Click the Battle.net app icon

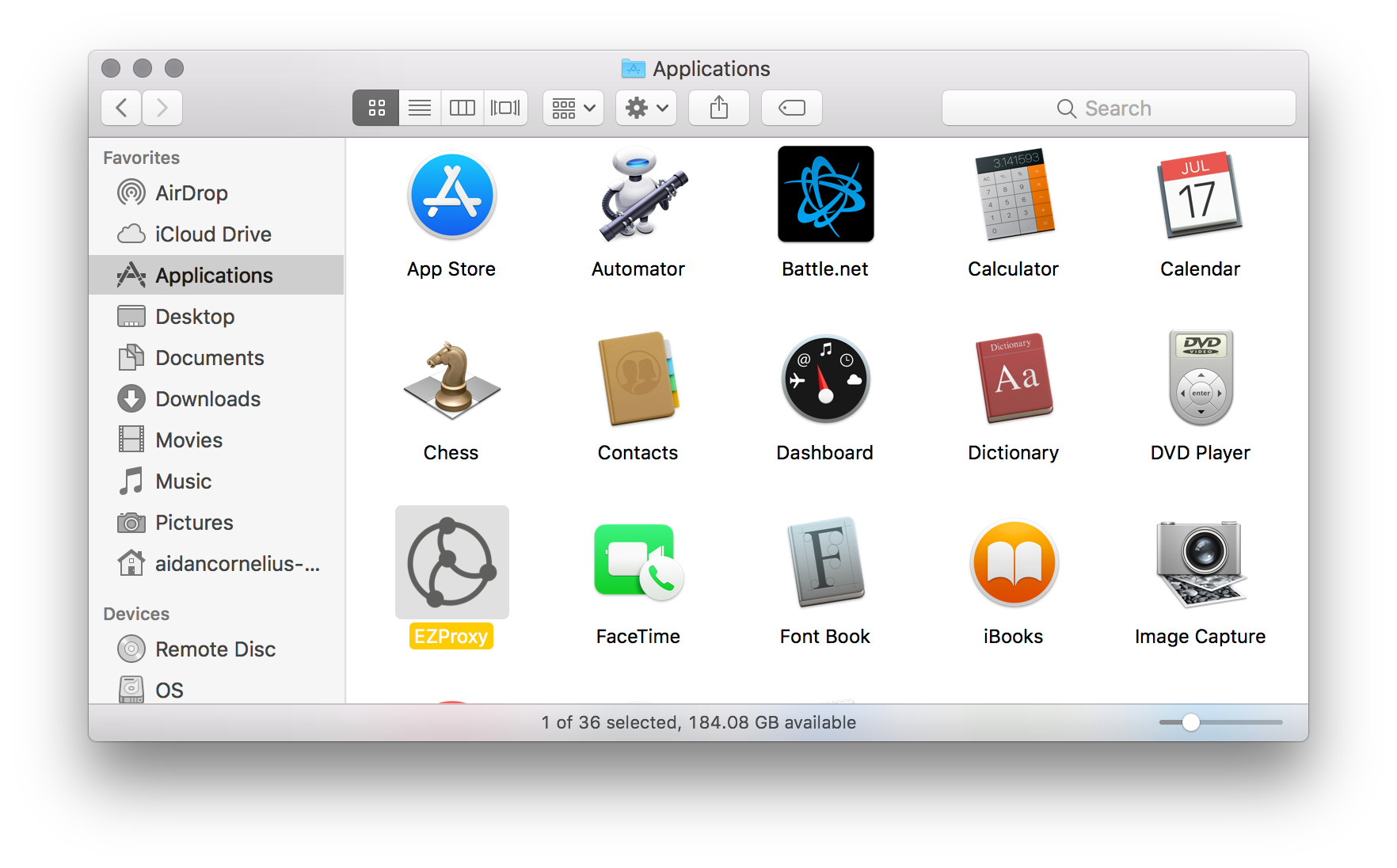(825, 195)
